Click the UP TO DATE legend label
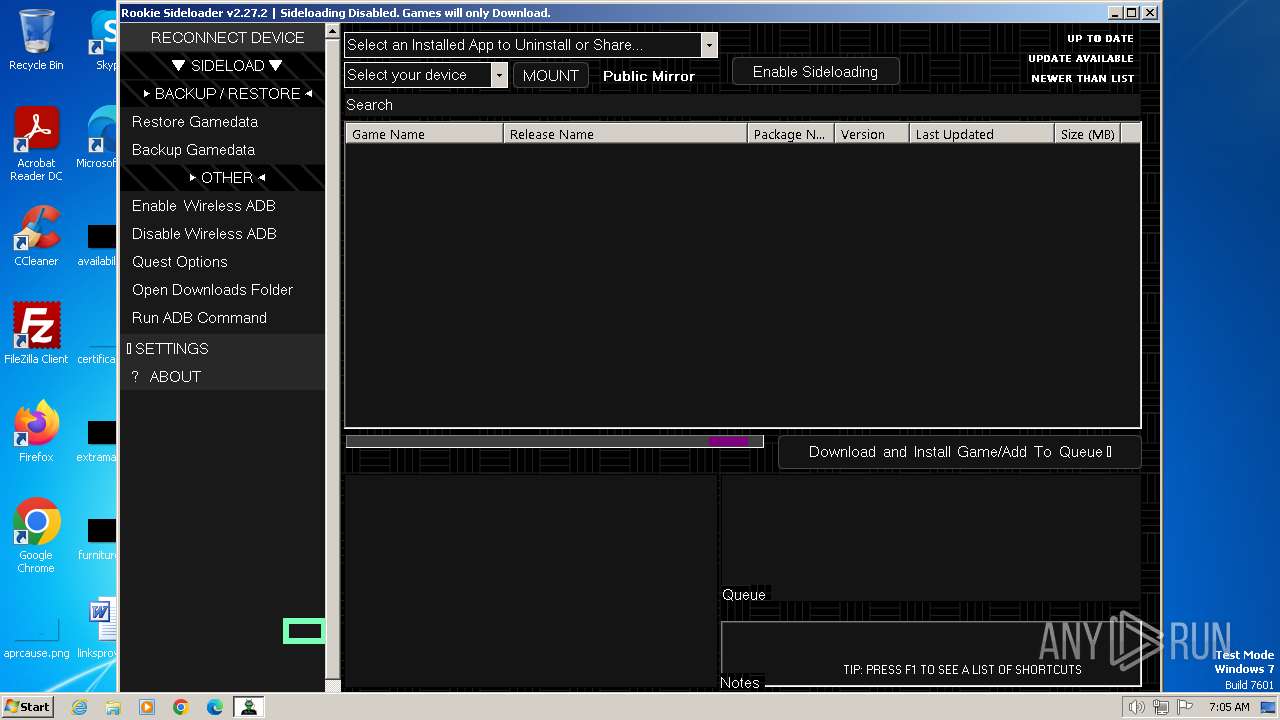 pyautogui.click(x=1100, y=39)
